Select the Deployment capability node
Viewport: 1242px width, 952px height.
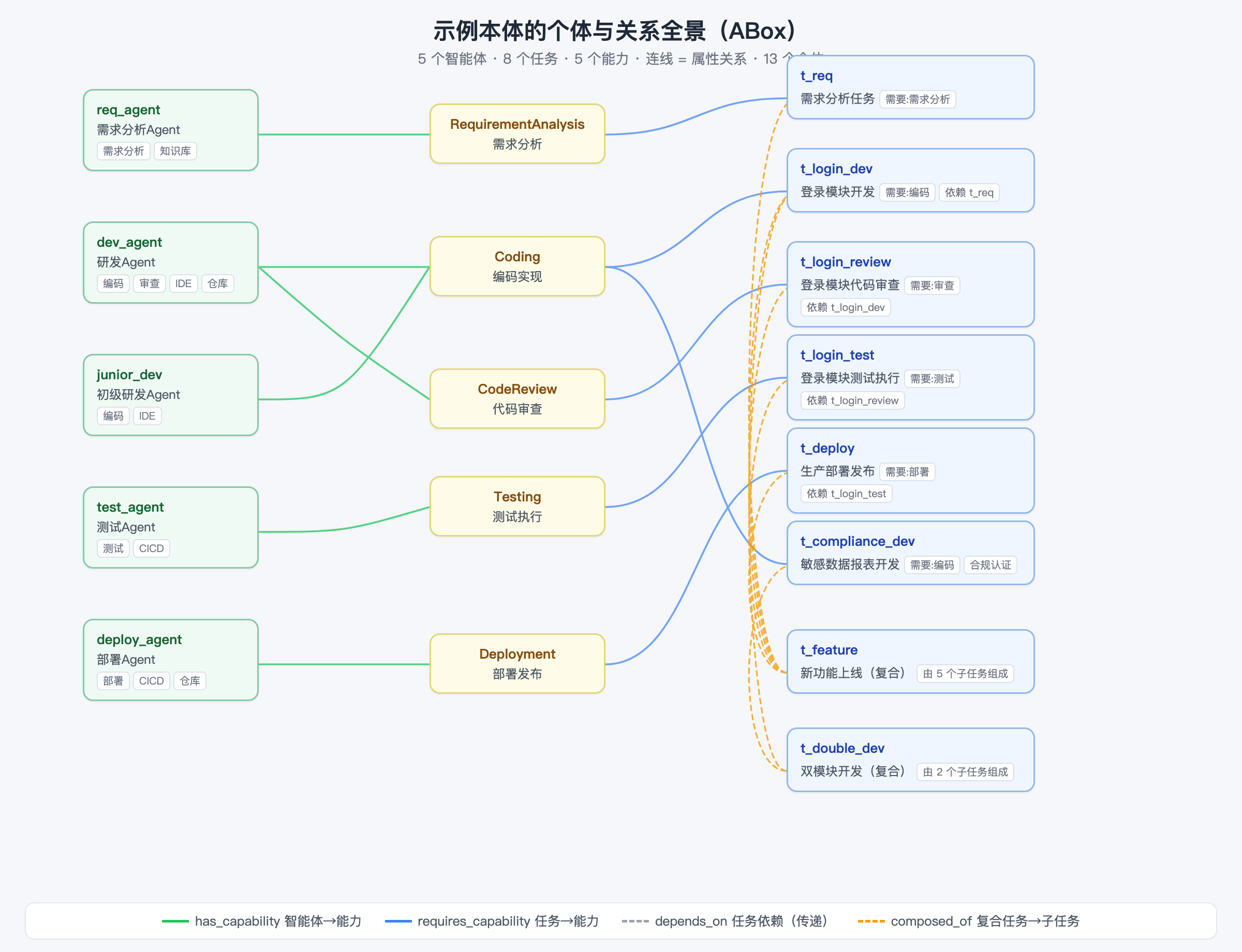pyautogui.click(x=517, y=664)
